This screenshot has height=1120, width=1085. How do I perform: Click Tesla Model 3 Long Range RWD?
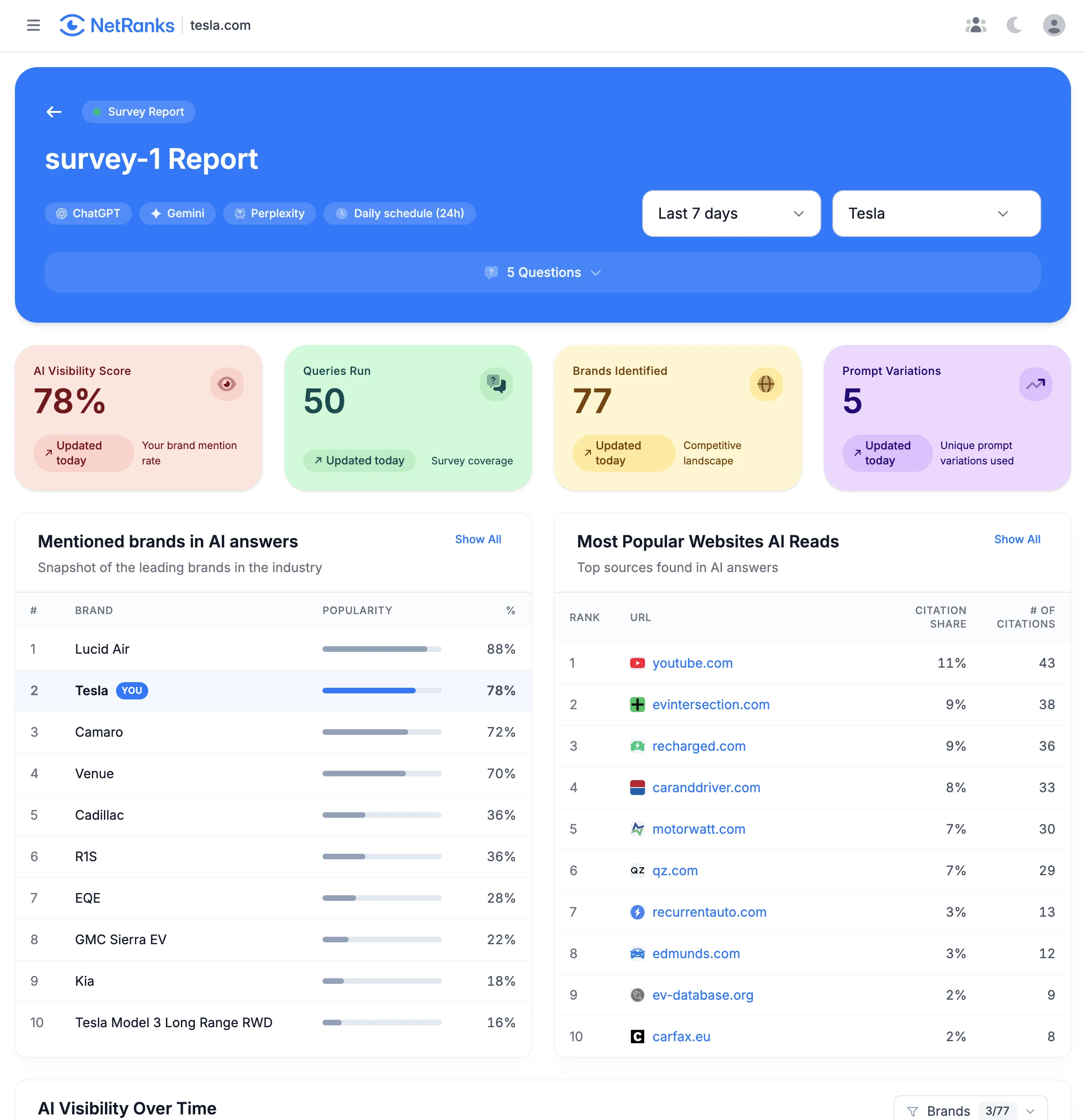click(x=173, y=1022)
